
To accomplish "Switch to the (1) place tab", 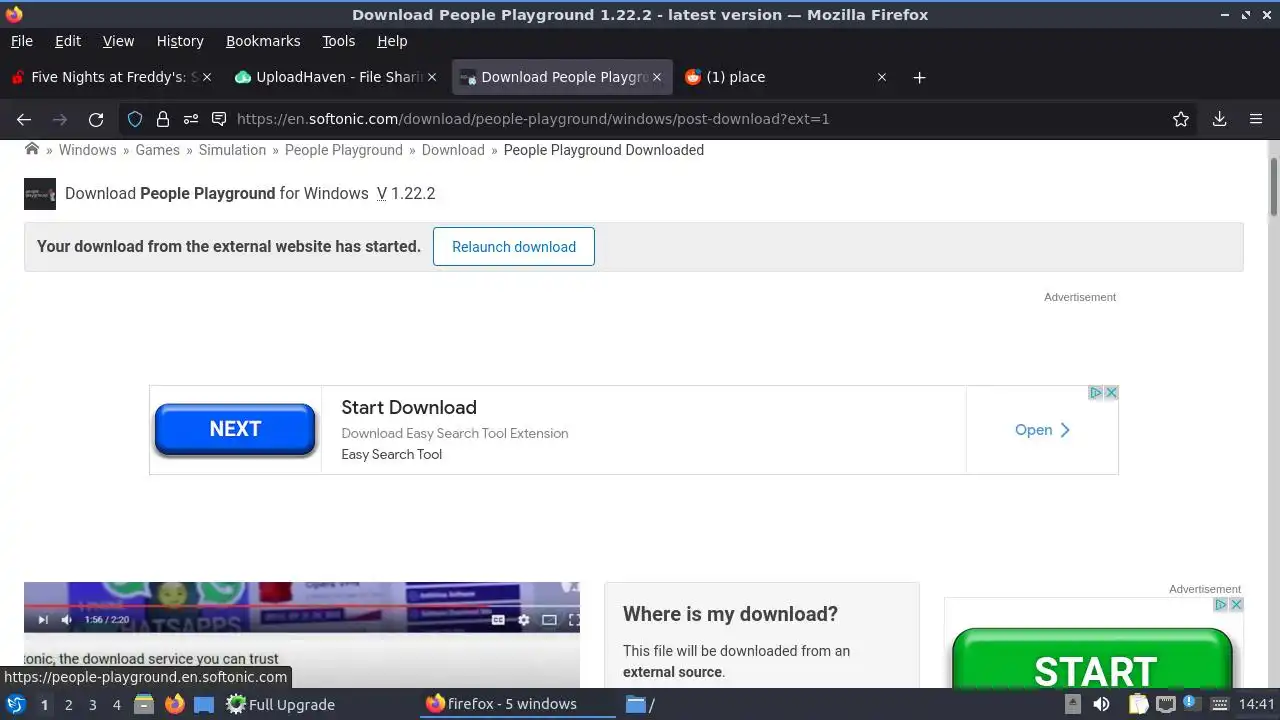I will 786,77.
